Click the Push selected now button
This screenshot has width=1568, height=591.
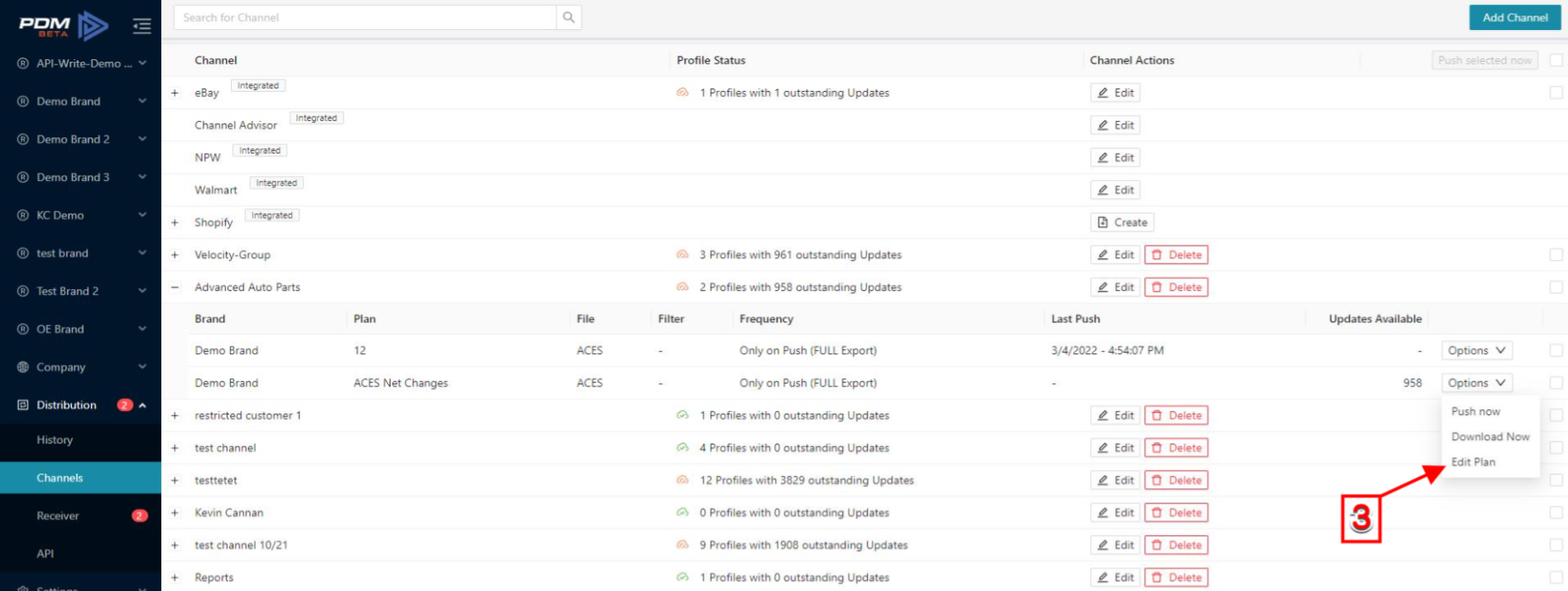pyautogui.click(x=1485, y=60)
